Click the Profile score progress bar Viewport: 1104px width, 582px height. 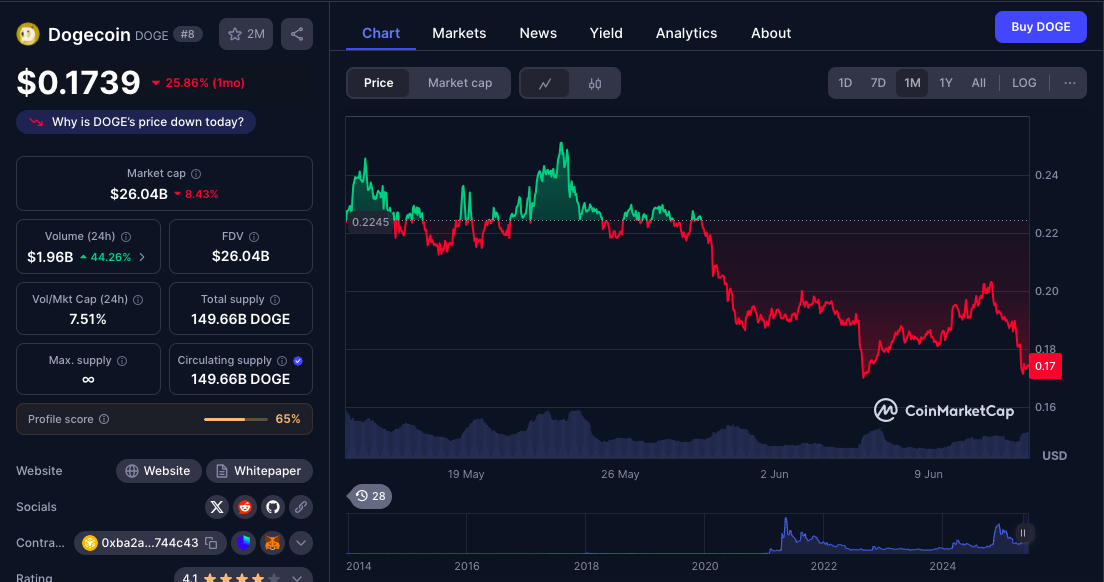point(236,419)
